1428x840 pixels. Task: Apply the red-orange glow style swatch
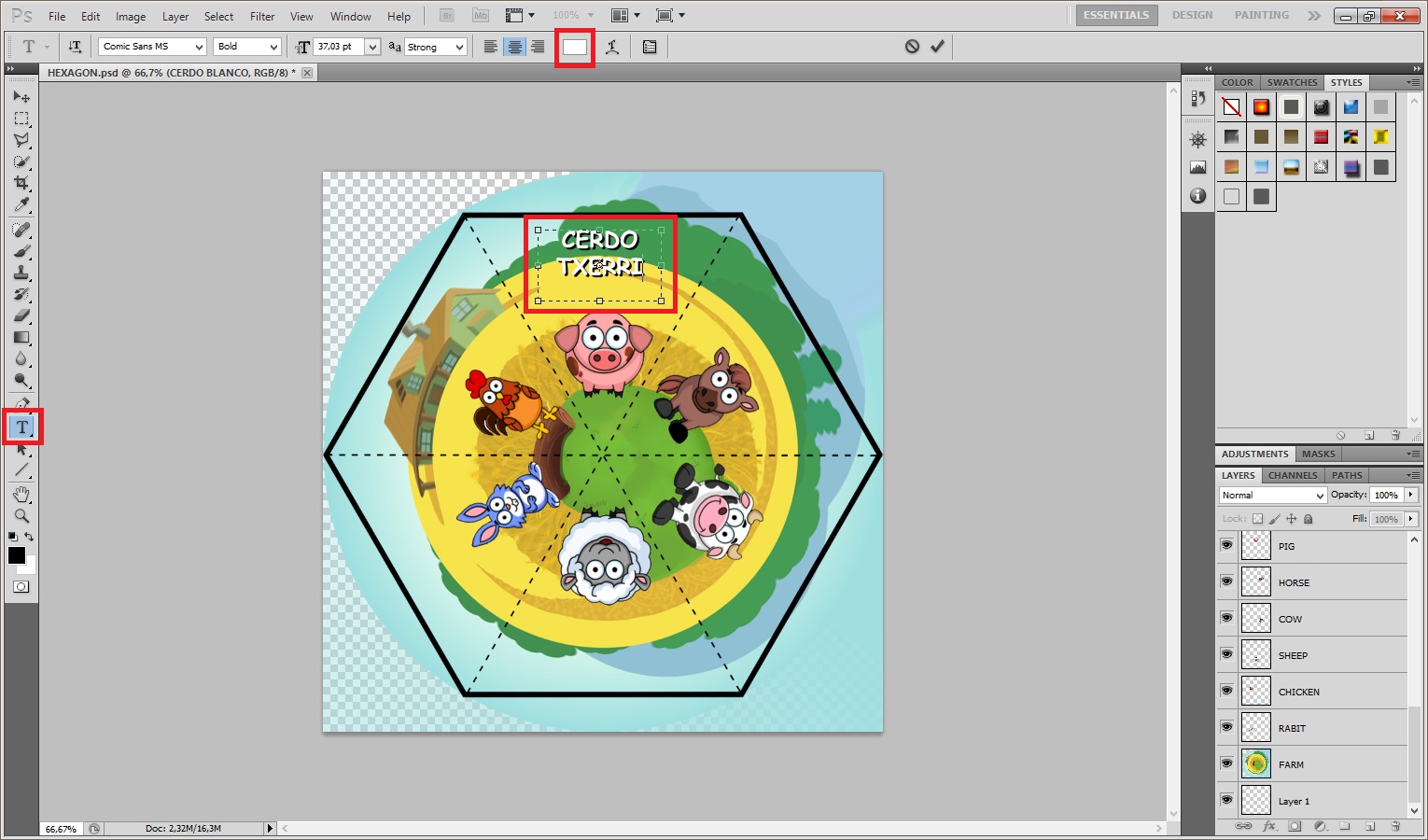[x=1261, y=107]
